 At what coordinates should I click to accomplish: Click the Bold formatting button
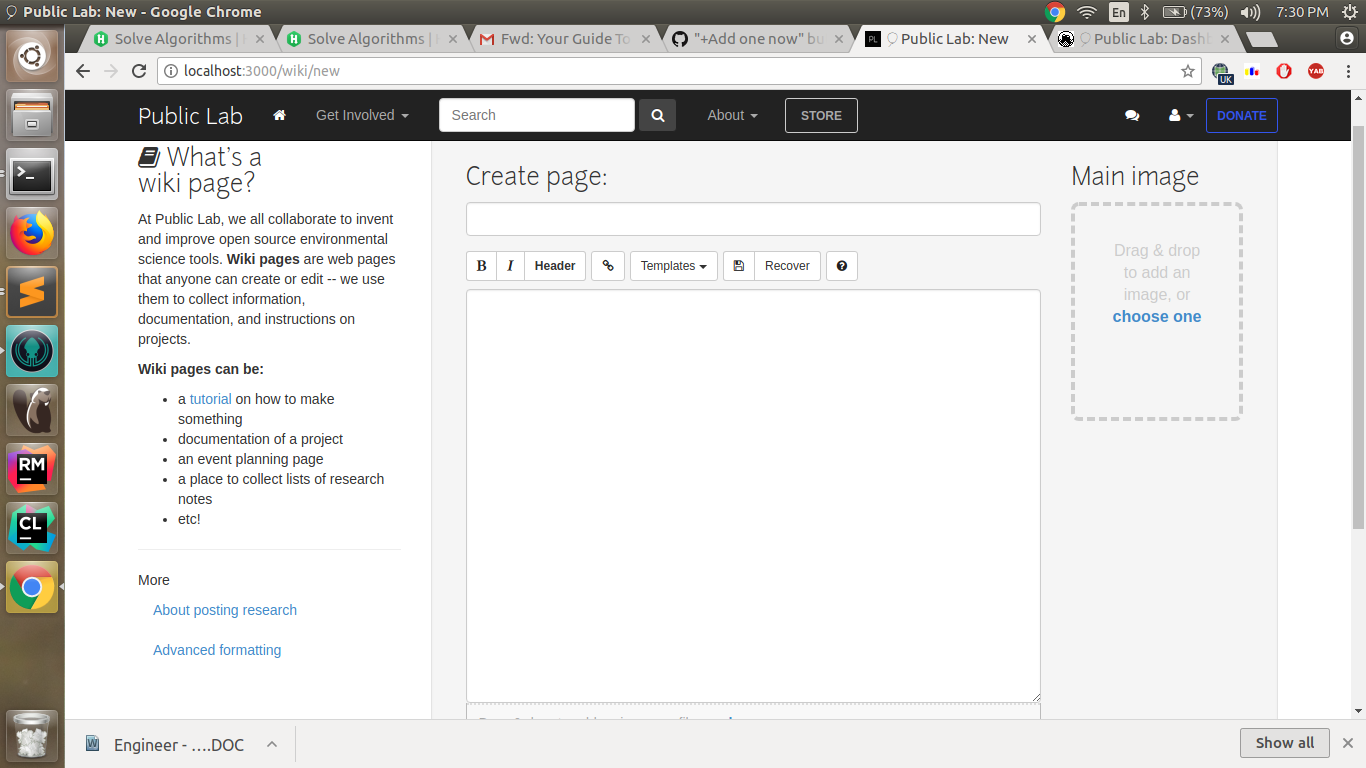481,266
